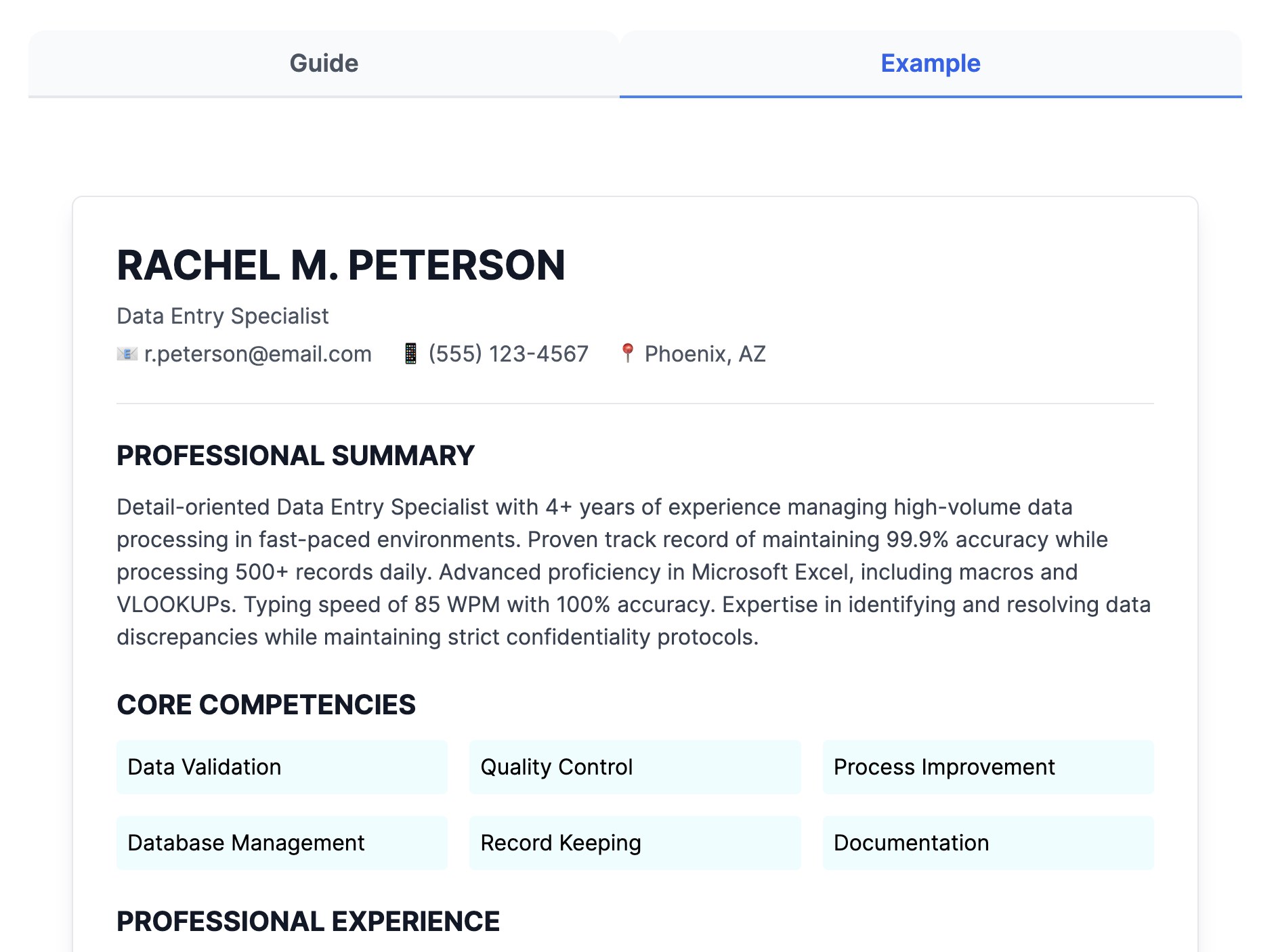
Task: Click the r.peterson@email.com address
Action: (x=257, y=354)
